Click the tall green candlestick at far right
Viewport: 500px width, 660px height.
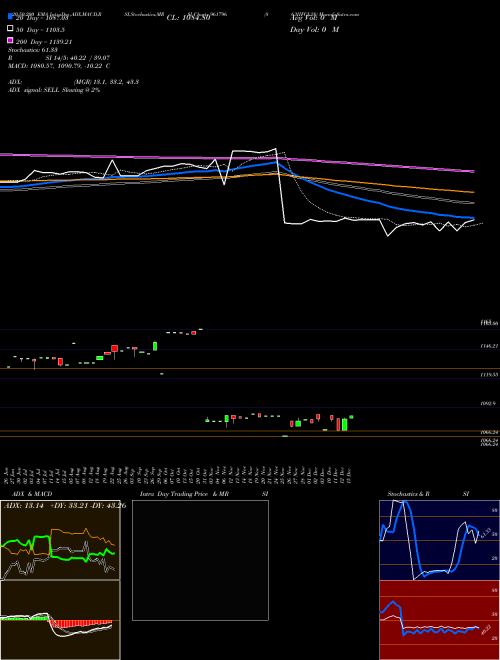[345, 424]
